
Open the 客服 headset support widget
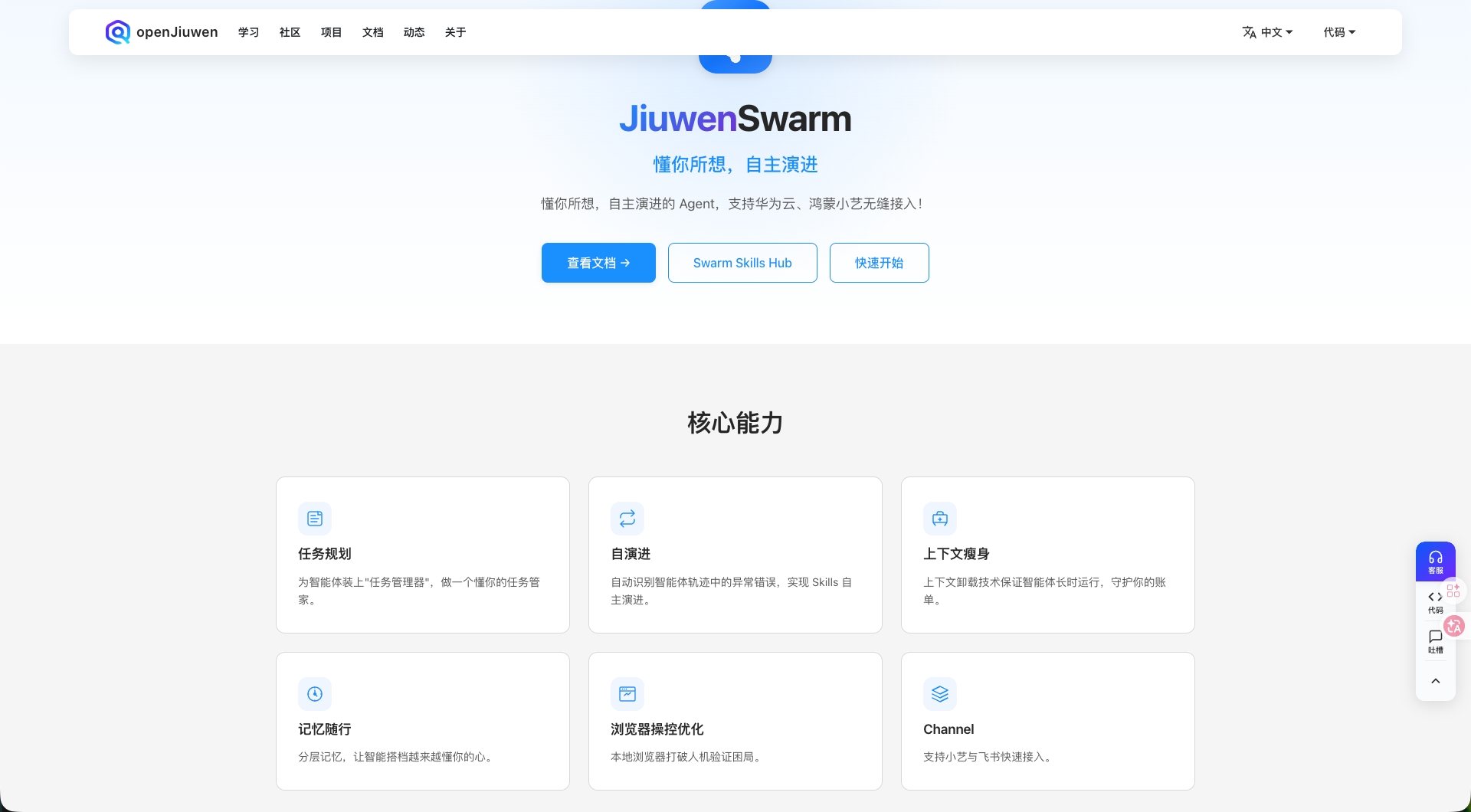(x=1436, y=562)
